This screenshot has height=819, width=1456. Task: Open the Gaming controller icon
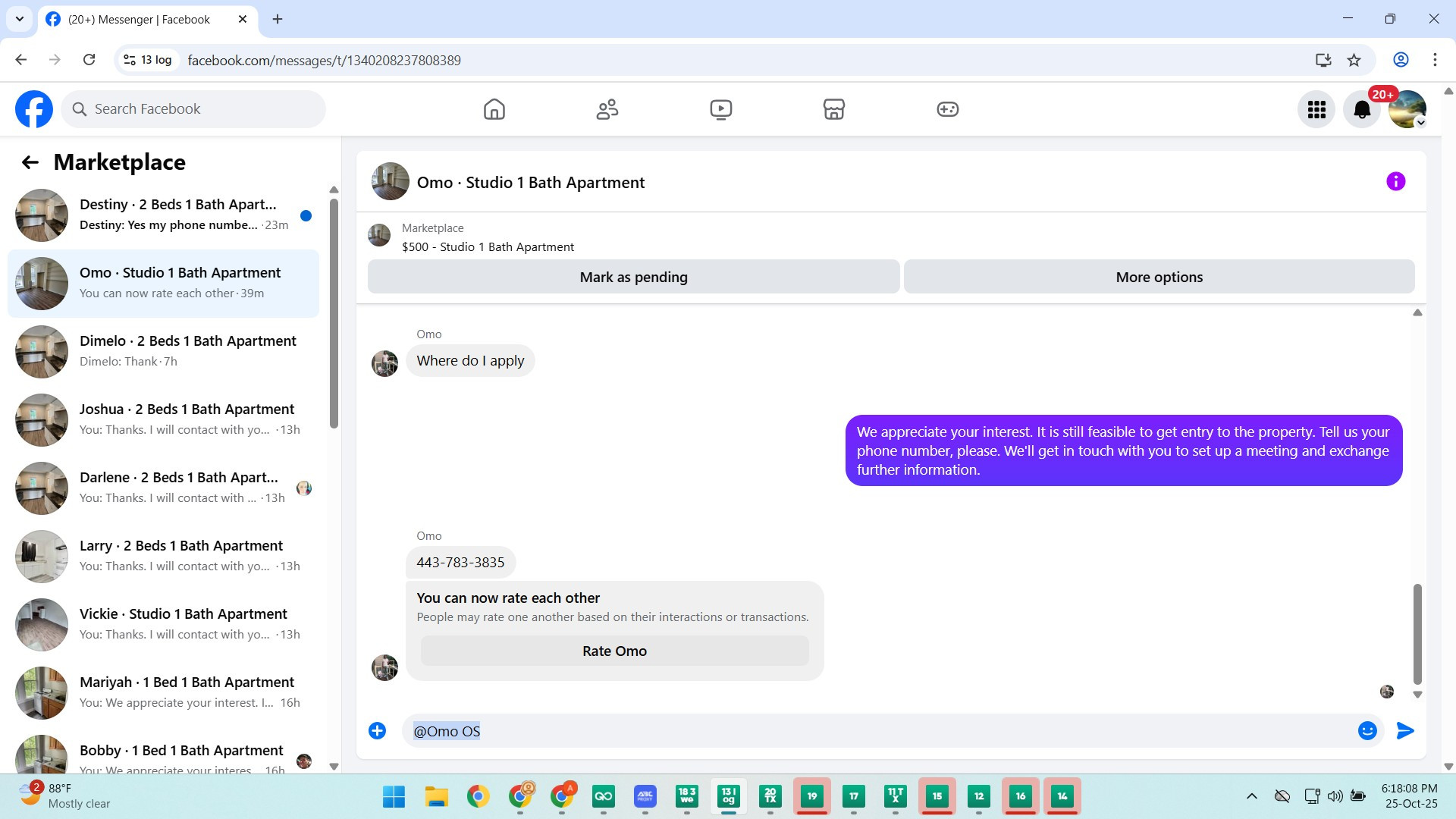click(947, 109)
